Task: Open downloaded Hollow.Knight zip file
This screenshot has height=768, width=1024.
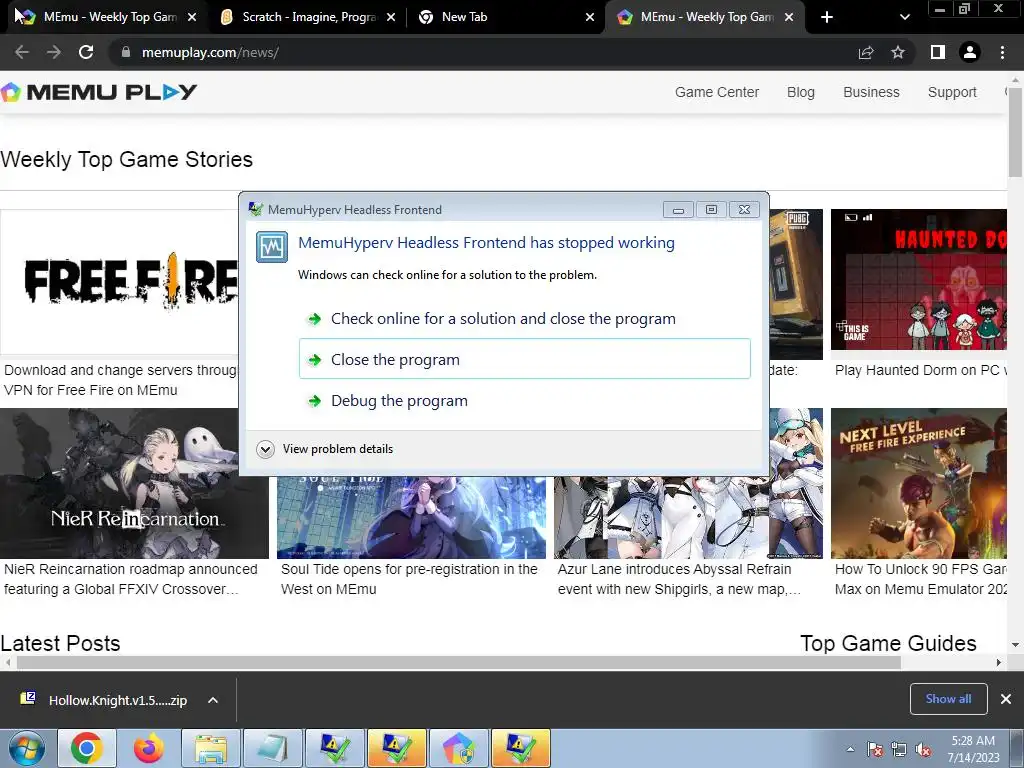Action: (x=104, y=700)
